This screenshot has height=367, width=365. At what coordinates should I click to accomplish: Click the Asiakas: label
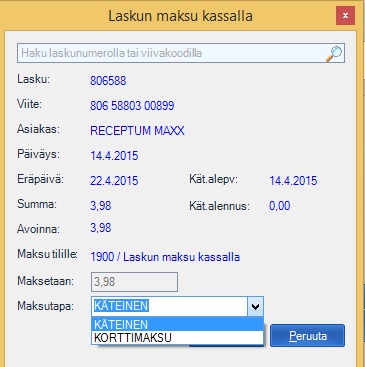pyautogui.click(x=38, y=129)
